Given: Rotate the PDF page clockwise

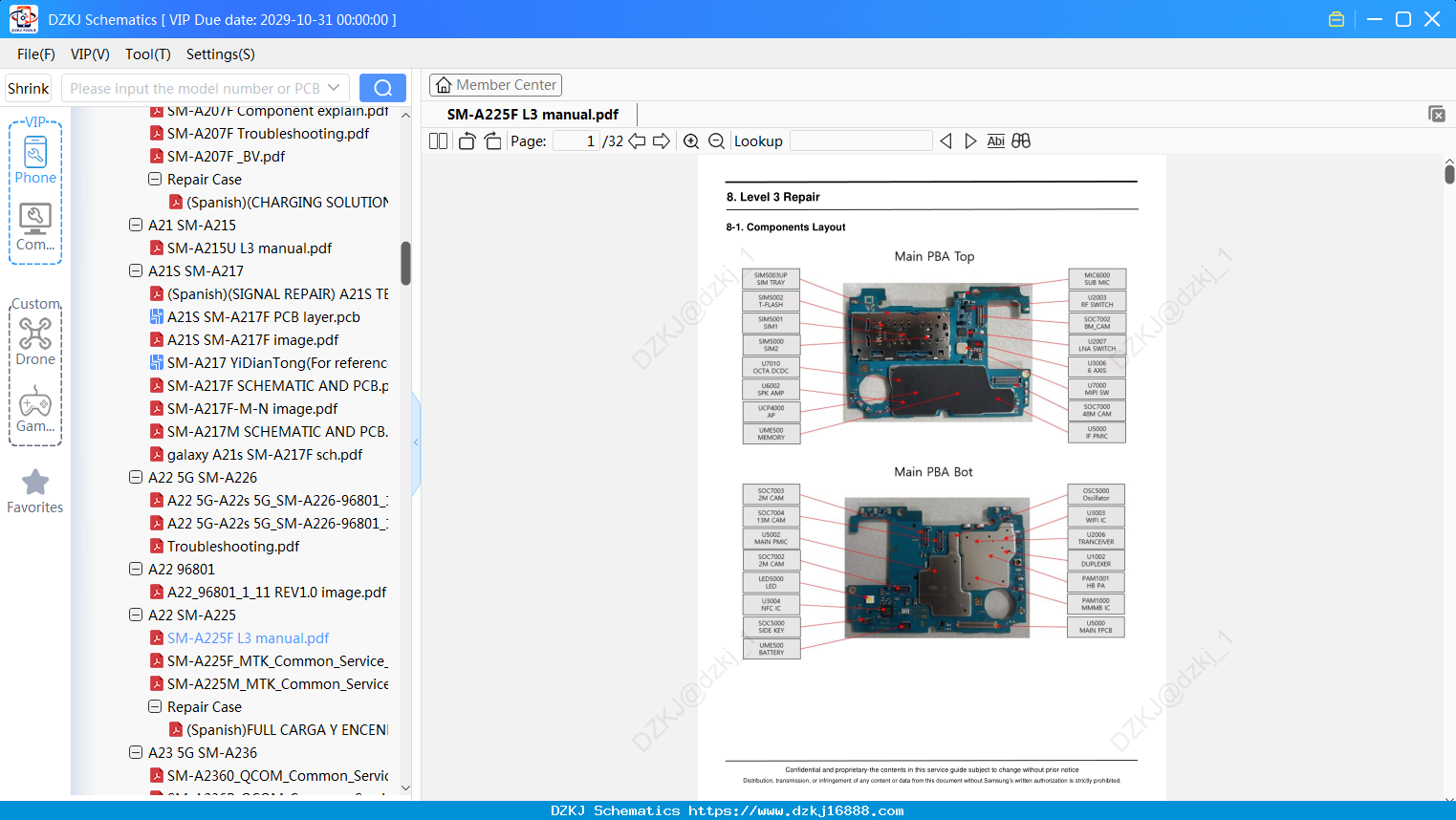Looking at the screenshot, I should coord(492,141).
